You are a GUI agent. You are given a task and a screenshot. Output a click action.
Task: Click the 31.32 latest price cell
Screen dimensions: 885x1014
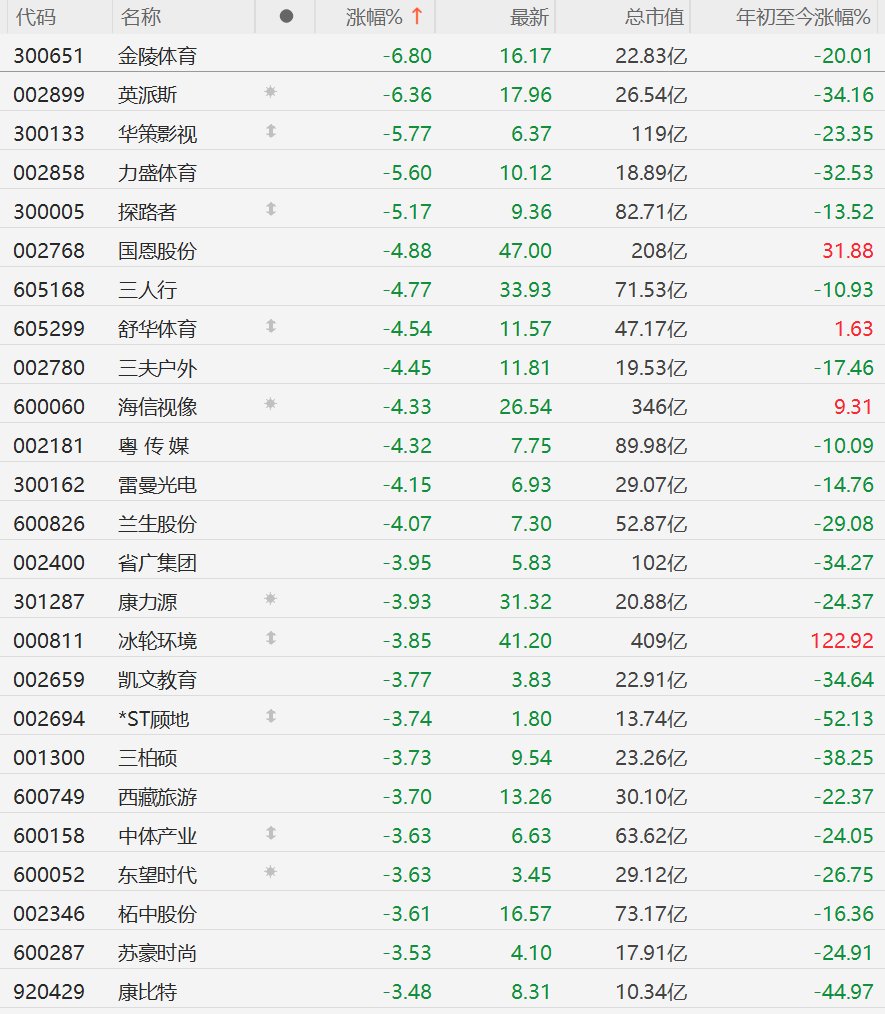(x=526, y=602)
